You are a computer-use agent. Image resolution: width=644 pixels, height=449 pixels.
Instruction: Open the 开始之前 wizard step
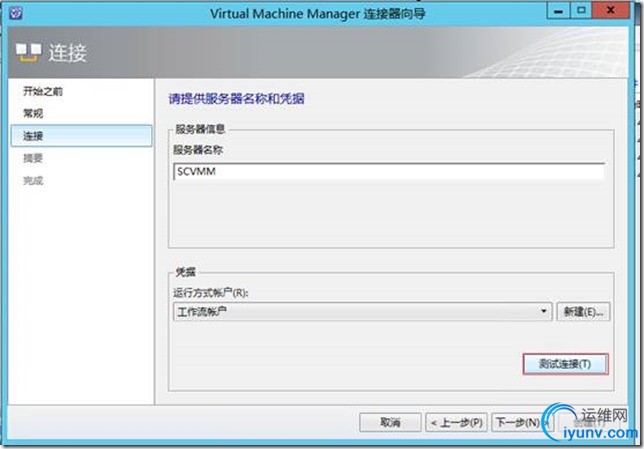(x=43, y=91)
